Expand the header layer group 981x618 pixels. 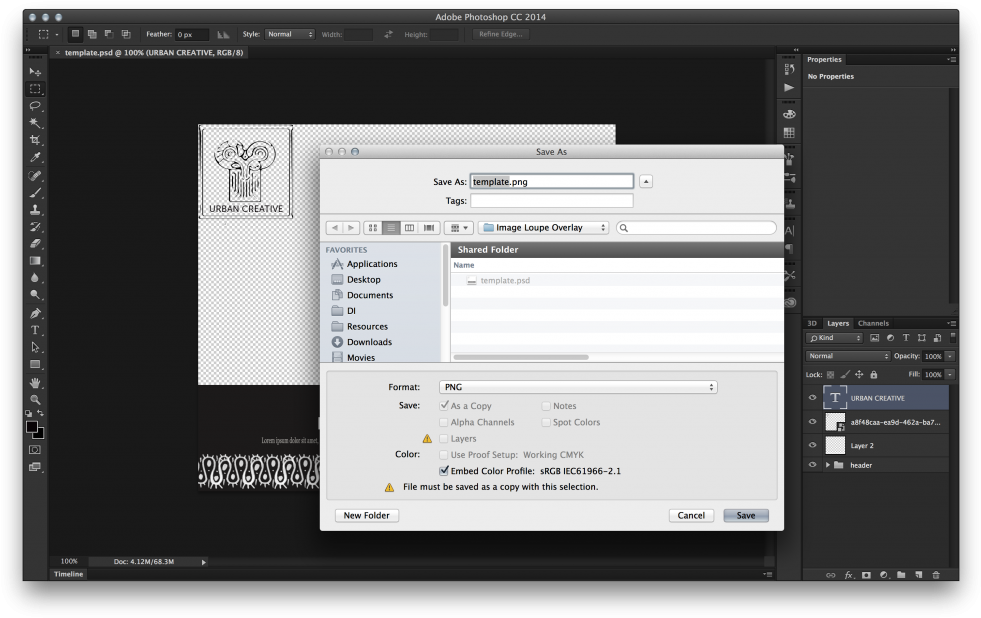(x=827, y=464)
